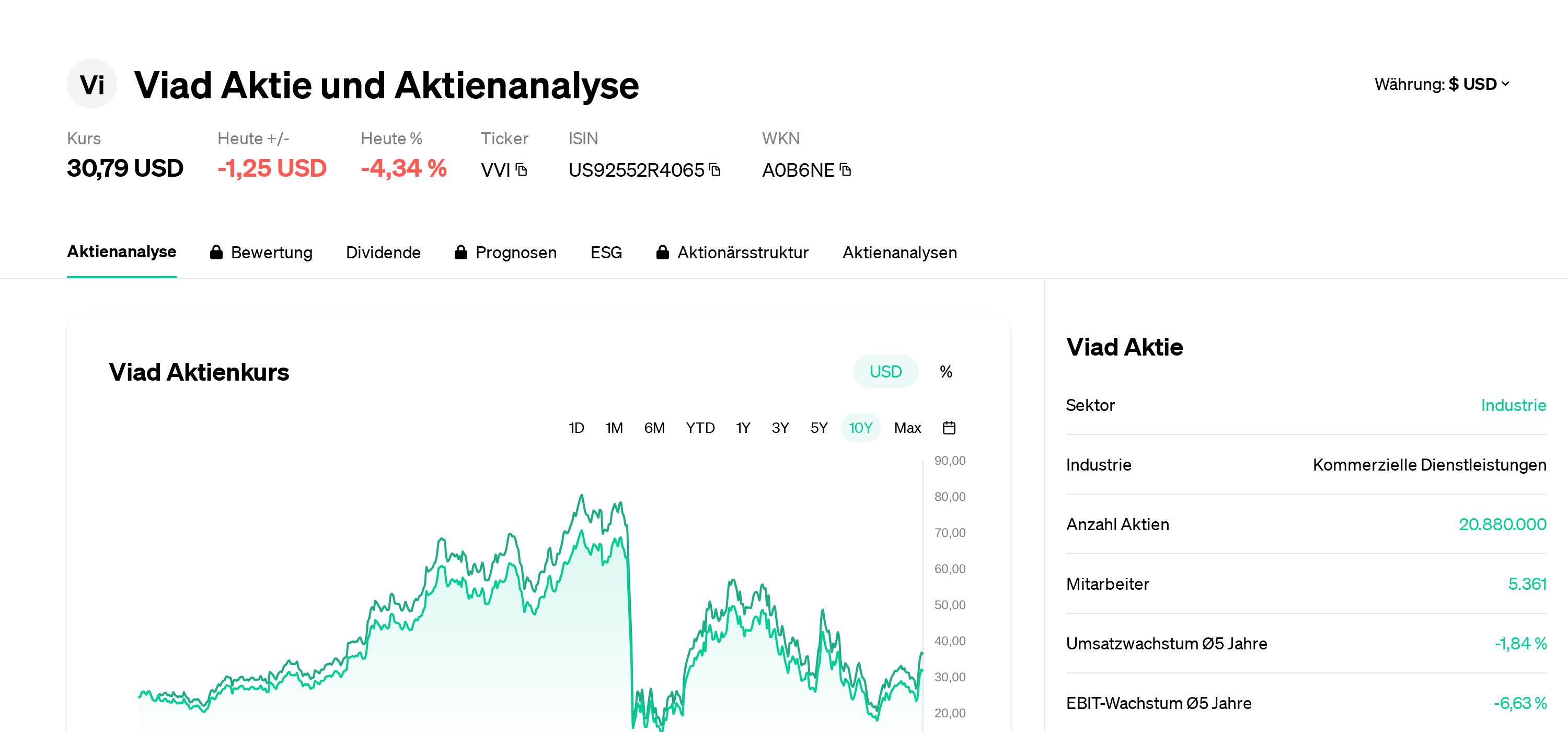
Task: Switch to the Dividende tab
Action: (x=384, y=252)
